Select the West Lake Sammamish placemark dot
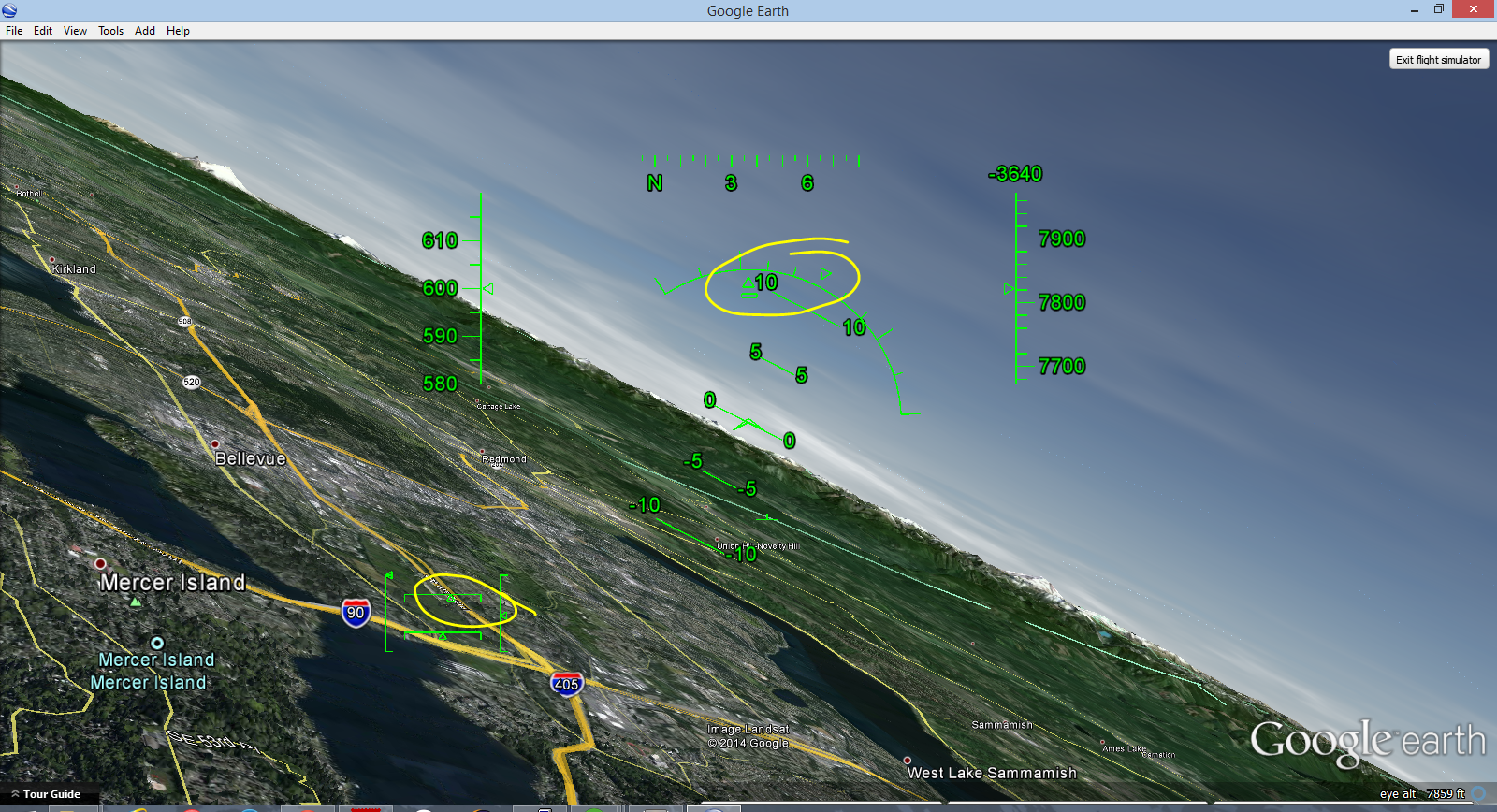Viewport: 1497px width, 812px height. click(x=907, y=761)
